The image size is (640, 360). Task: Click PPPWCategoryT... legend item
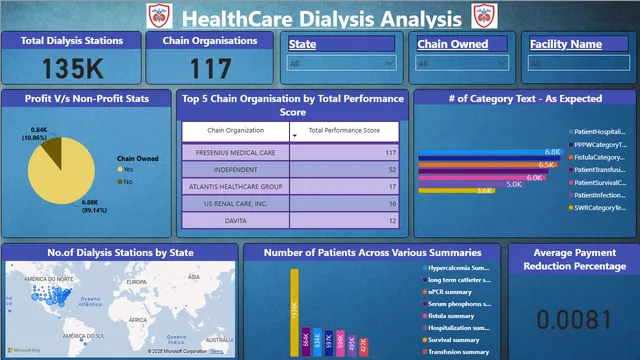(x=597, y=145)
